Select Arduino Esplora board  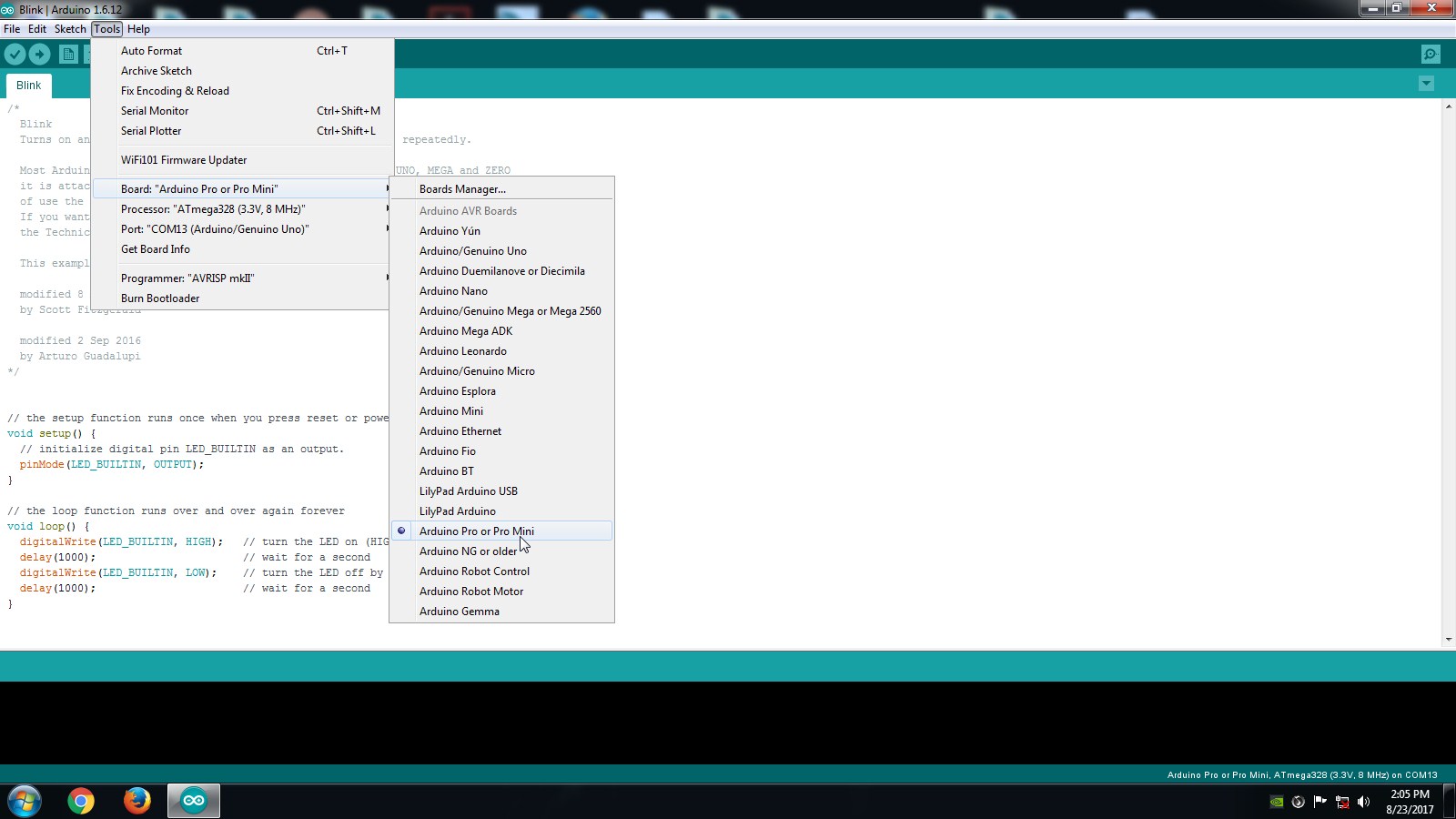point(501,391)
